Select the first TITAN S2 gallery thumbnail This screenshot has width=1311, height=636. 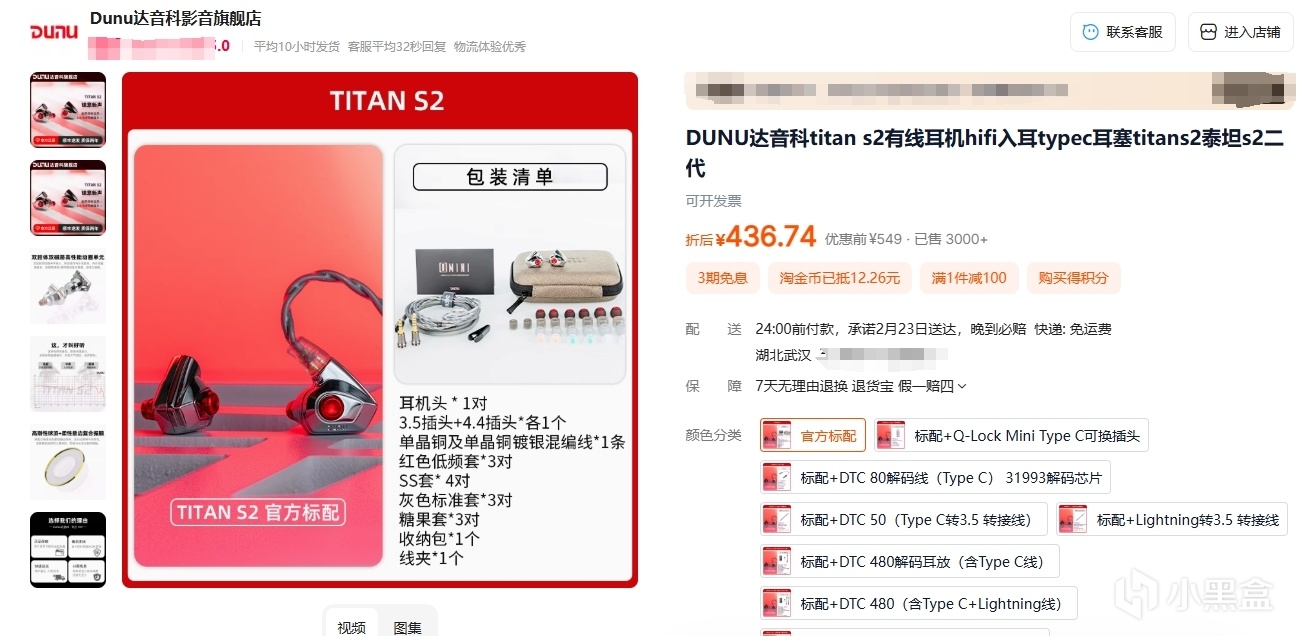pyautogui.click(x=68, y=110)
